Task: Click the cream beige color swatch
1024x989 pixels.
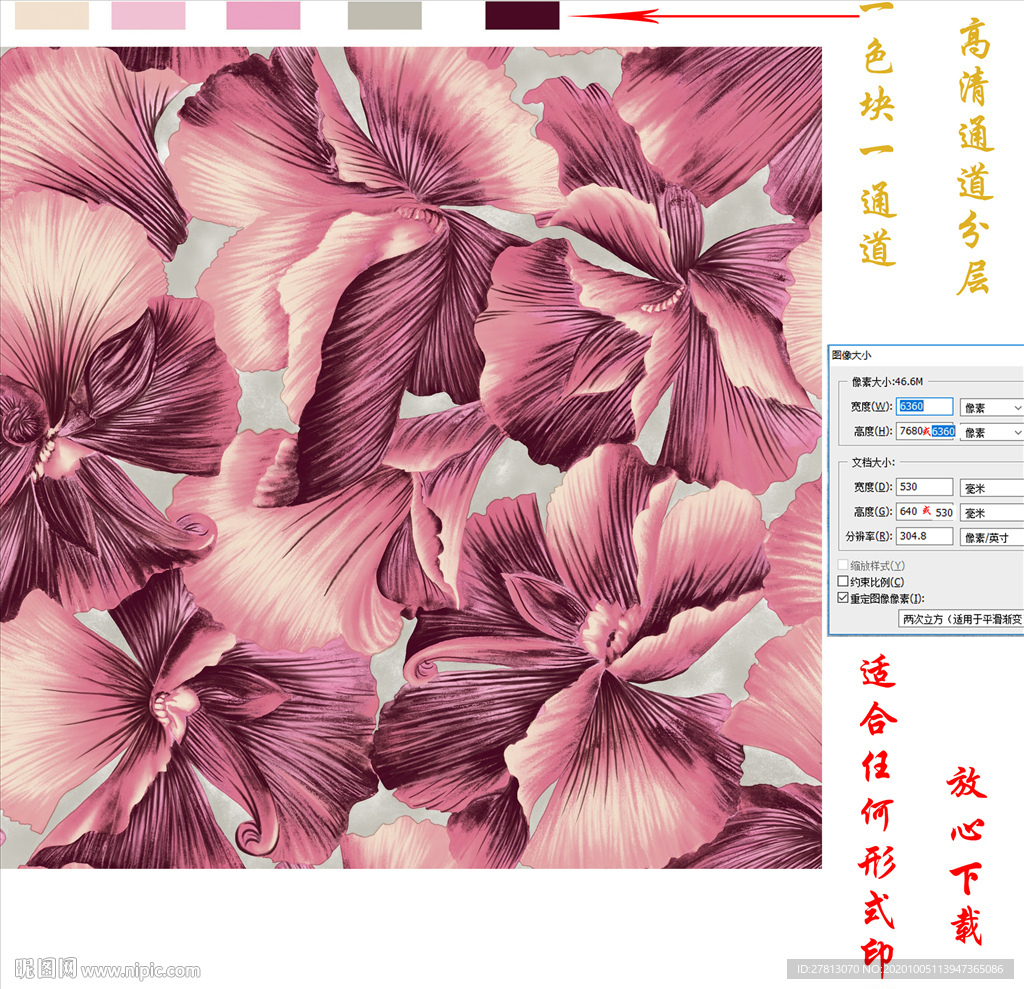Action: pyautogui.click(x=51, y=15)
